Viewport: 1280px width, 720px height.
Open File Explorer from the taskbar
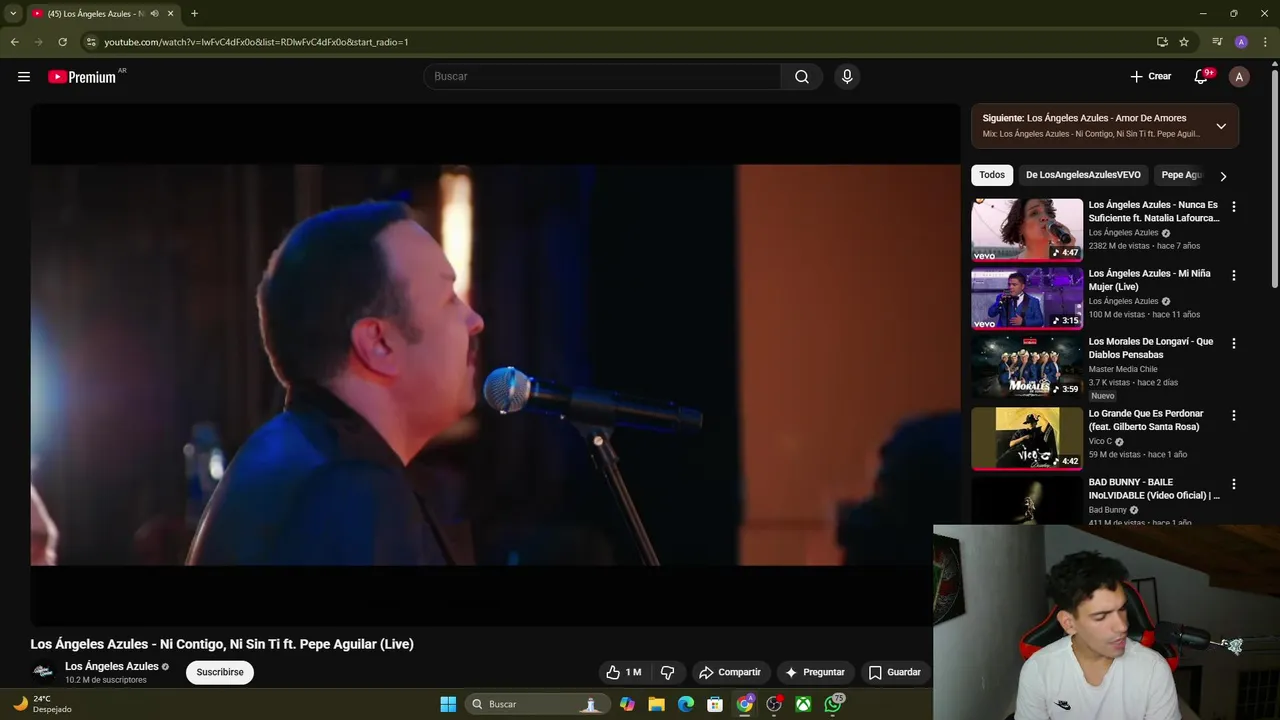656,704
